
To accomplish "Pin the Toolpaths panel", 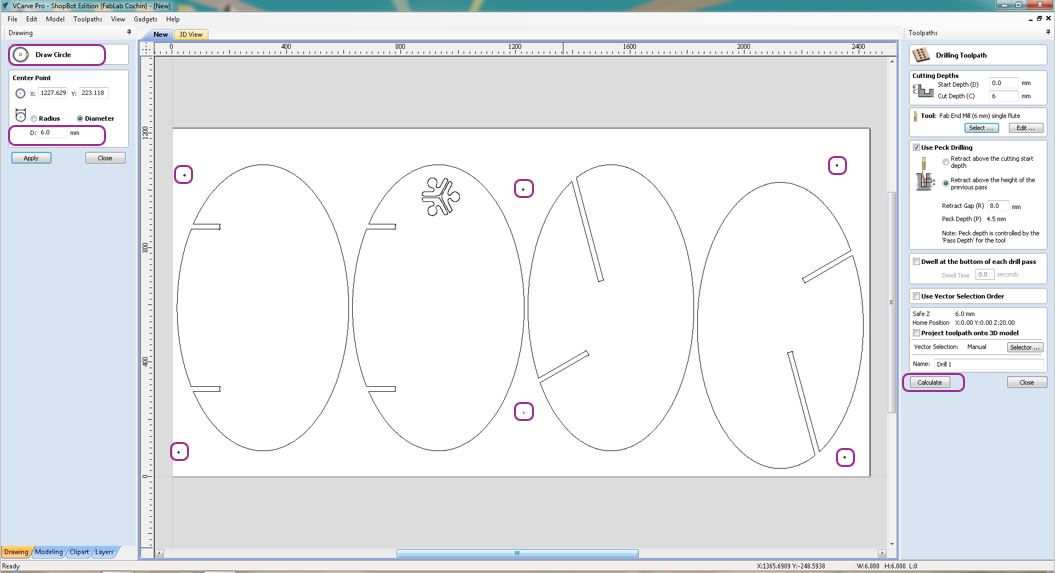I will coord(1048,32).
